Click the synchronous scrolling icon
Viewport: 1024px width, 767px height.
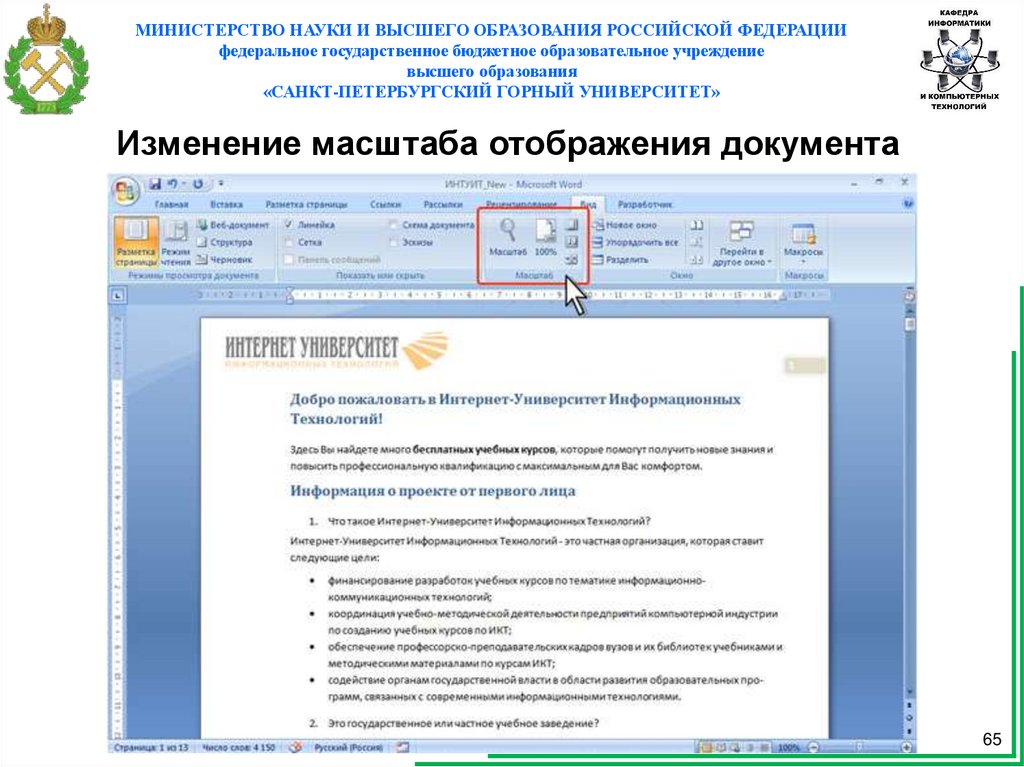(697, 242)
